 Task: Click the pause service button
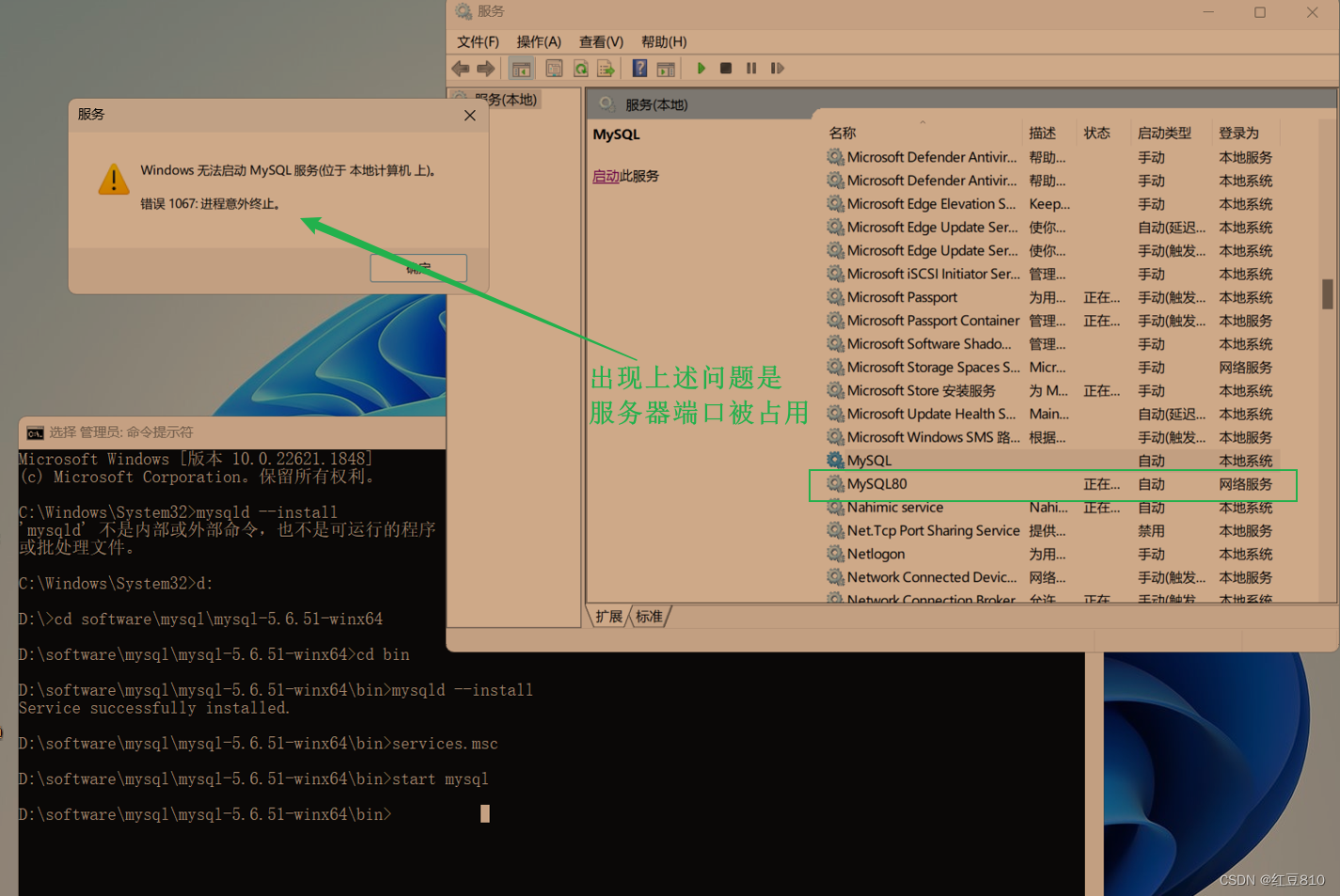pos(751,69)
